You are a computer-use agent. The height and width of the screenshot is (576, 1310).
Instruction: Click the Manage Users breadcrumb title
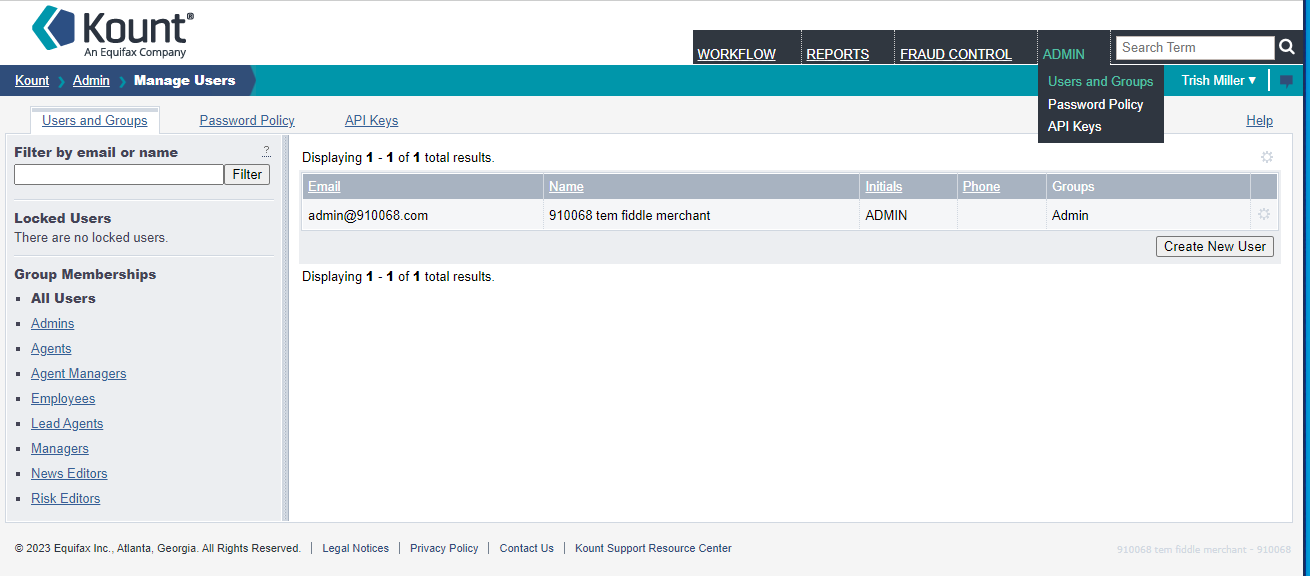point(185,80)
